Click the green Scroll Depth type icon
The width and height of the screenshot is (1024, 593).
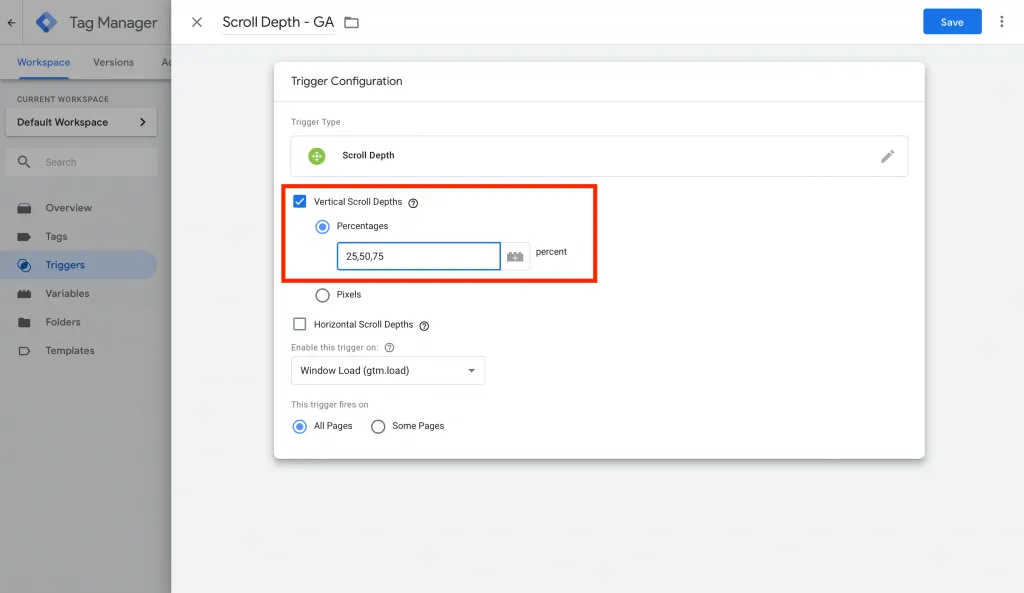pos(317,156)
